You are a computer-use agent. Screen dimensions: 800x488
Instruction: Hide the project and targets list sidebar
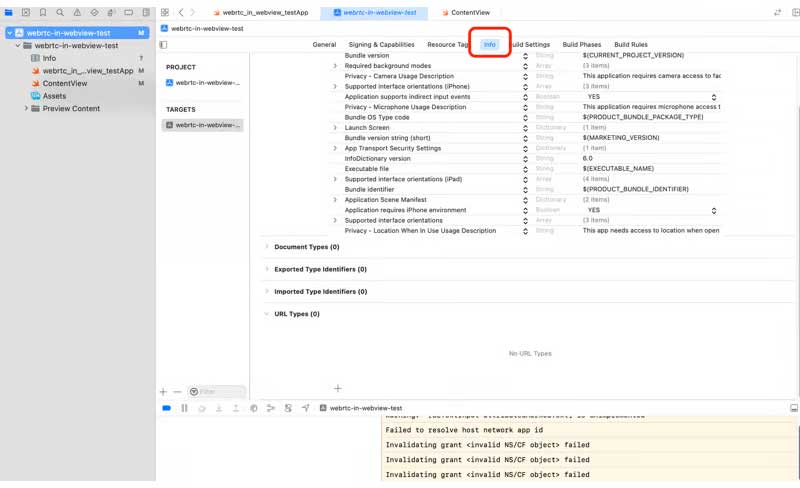click(163, 44)
